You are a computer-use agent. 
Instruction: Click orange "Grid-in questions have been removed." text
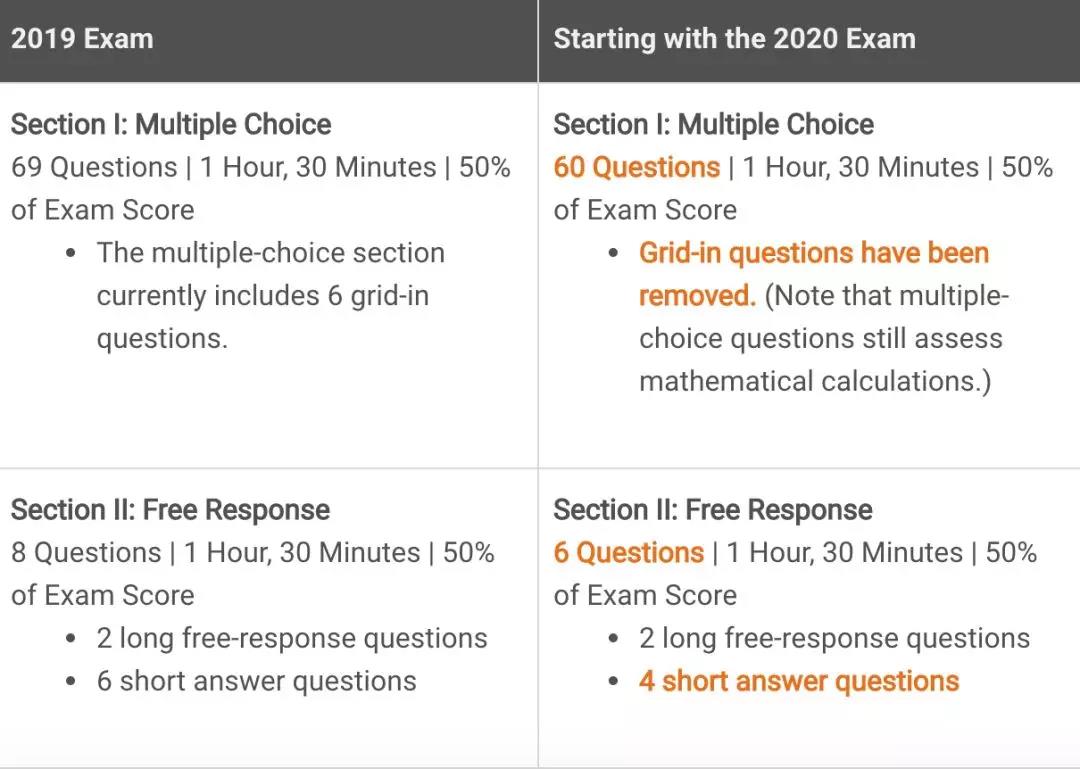(813, 253)
